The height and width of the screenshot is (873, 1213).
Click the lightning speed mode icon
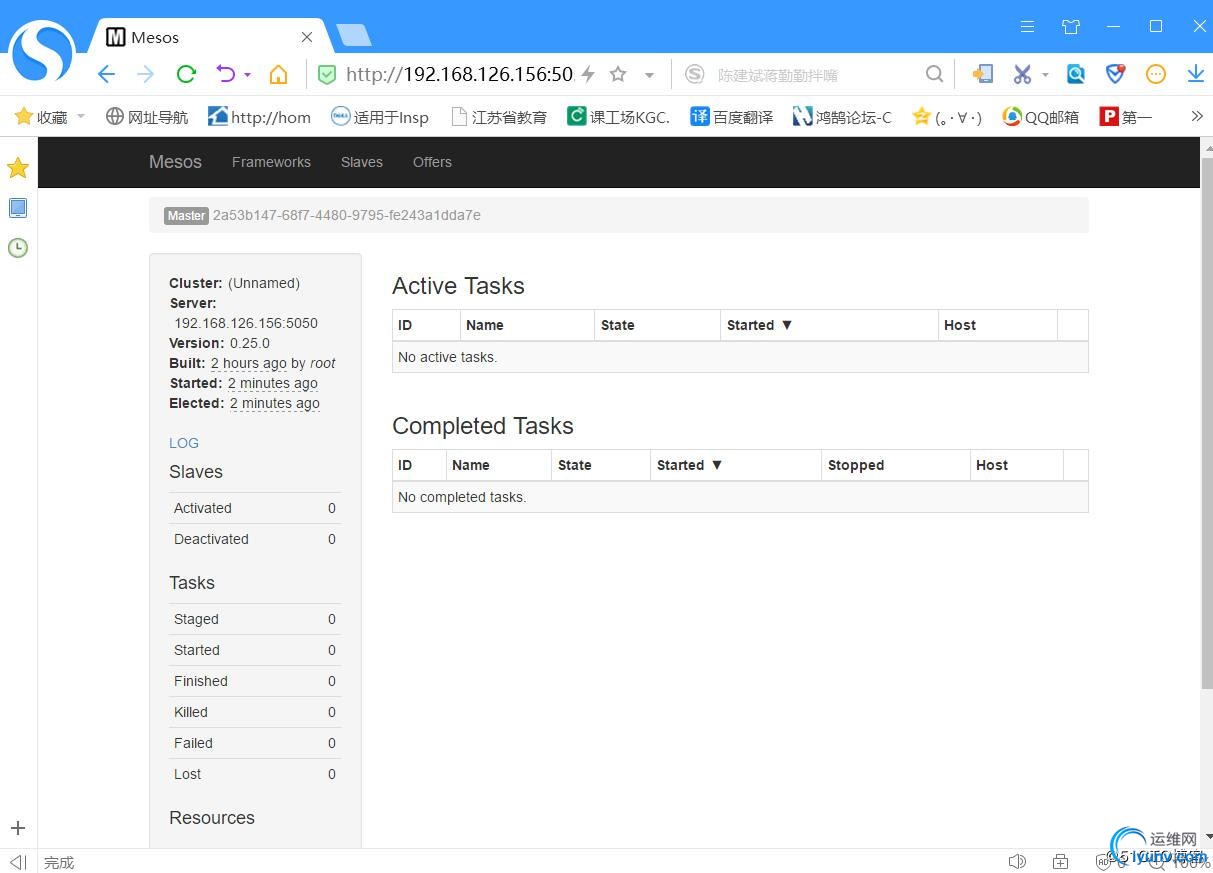(588, 74)
